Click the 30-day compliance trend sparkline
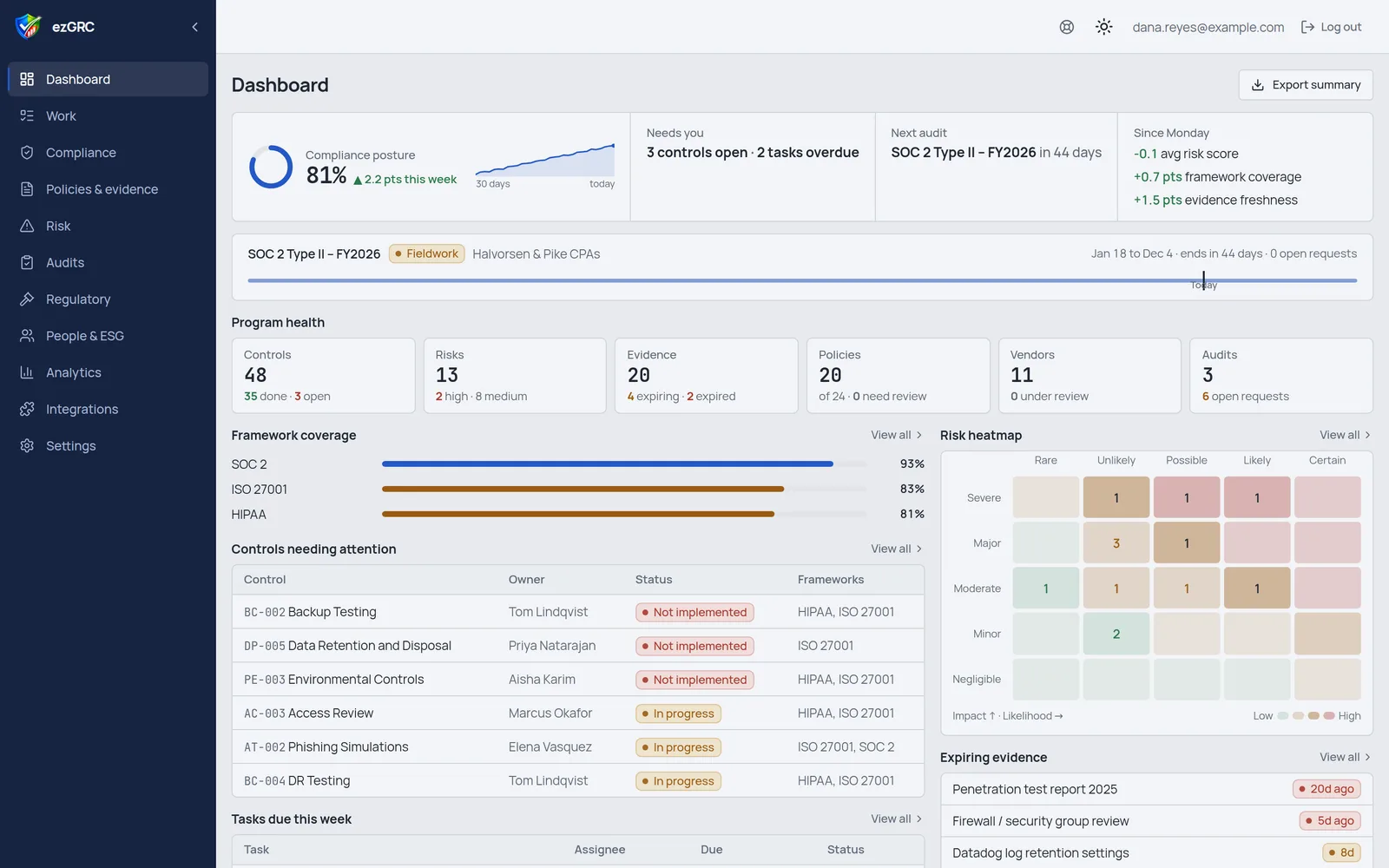 [x=545, y=161]
